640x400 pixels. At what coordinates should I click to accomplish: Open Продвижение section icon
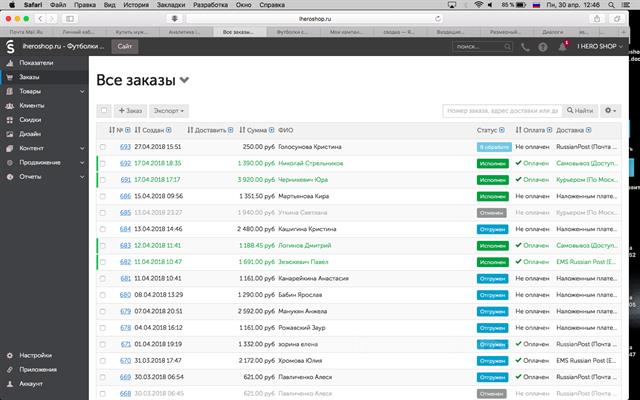click(10, 162)
